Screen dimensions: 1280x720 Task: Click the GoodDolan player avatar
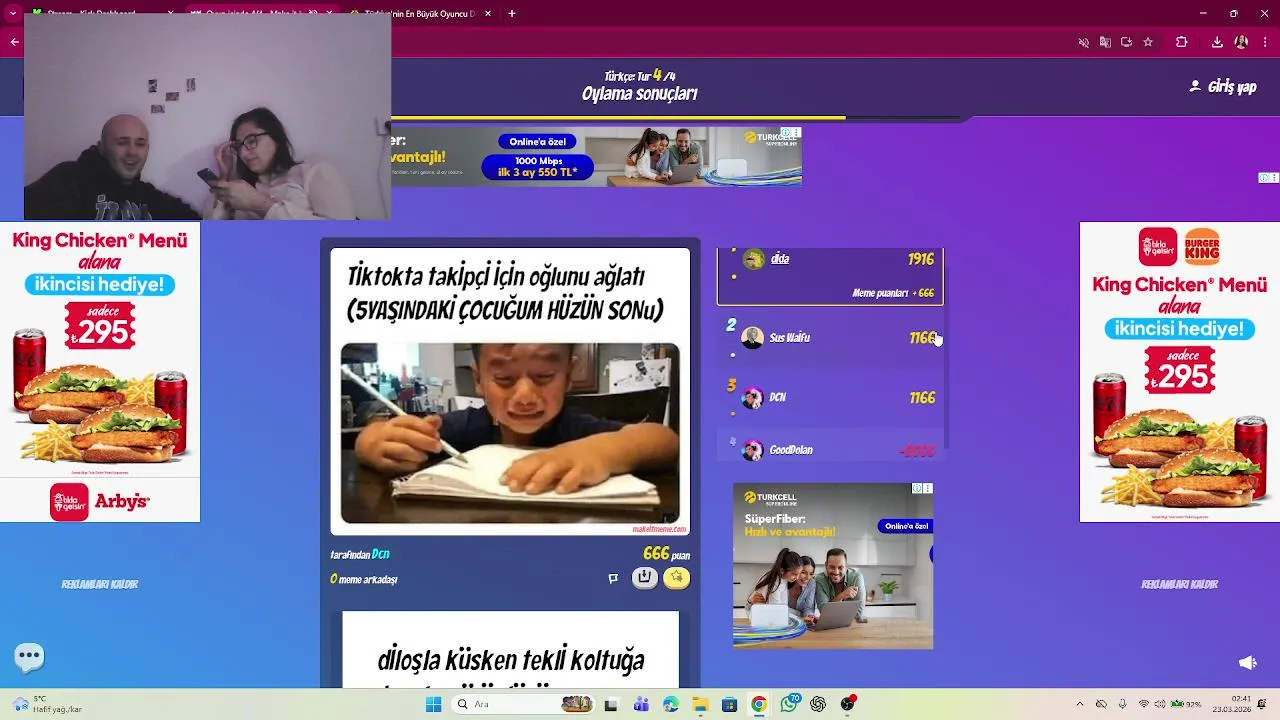[x=753, y=451]
